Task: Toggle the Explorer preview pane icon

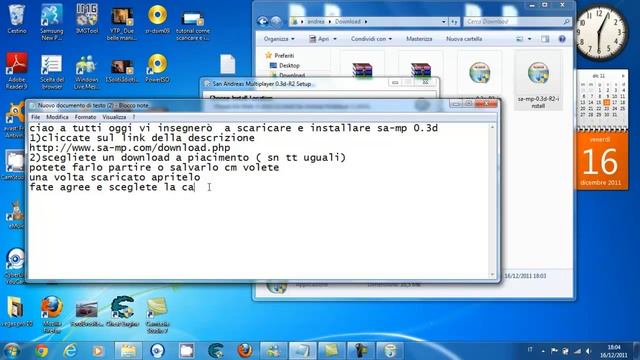Action: (545, 39)
